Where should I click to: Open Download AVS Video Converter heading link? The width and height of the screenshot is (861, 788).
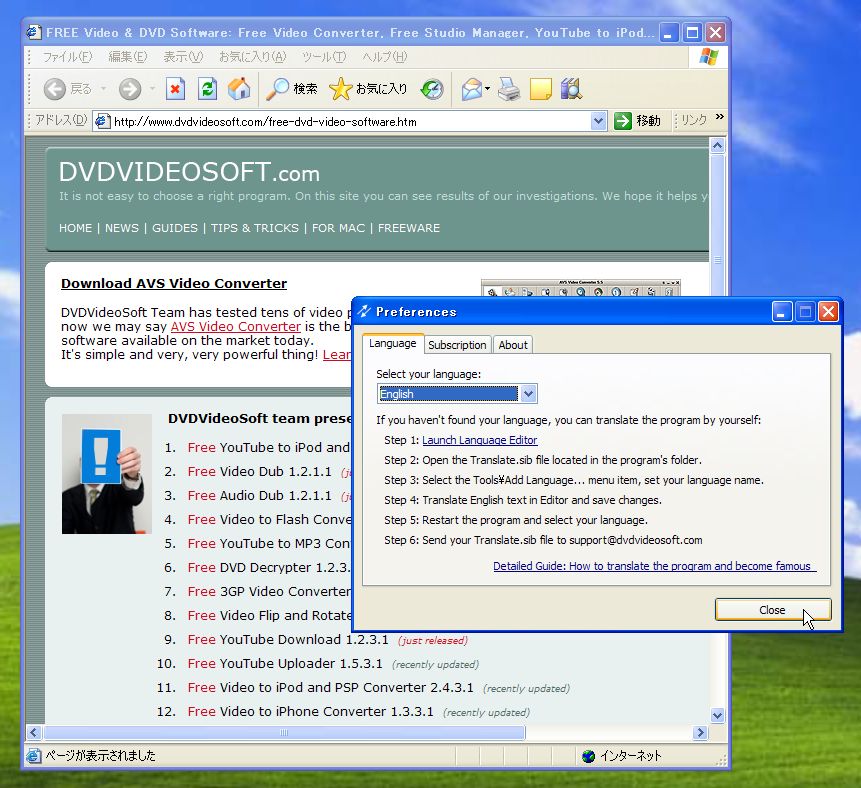[x=174, y=283]
